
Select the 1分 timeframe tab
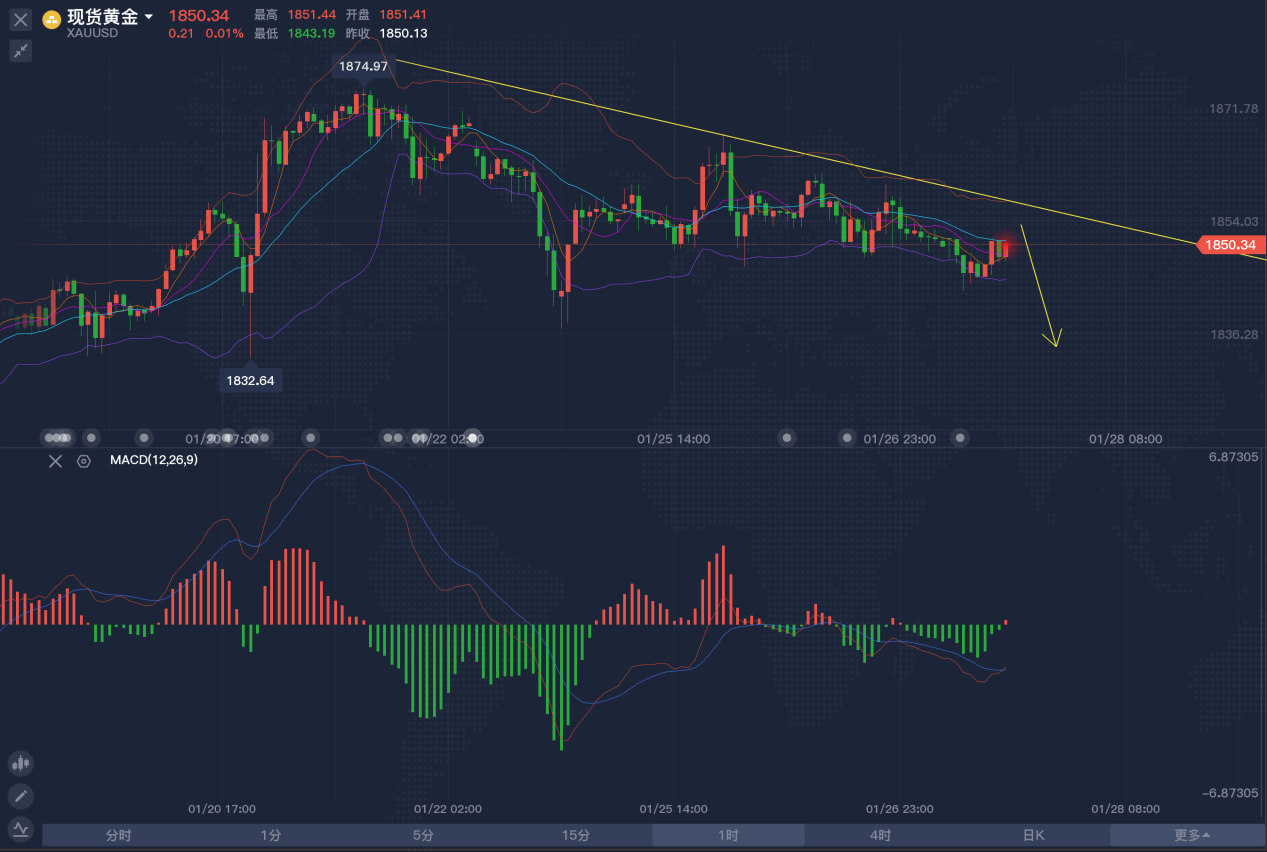tap(270, 835)
